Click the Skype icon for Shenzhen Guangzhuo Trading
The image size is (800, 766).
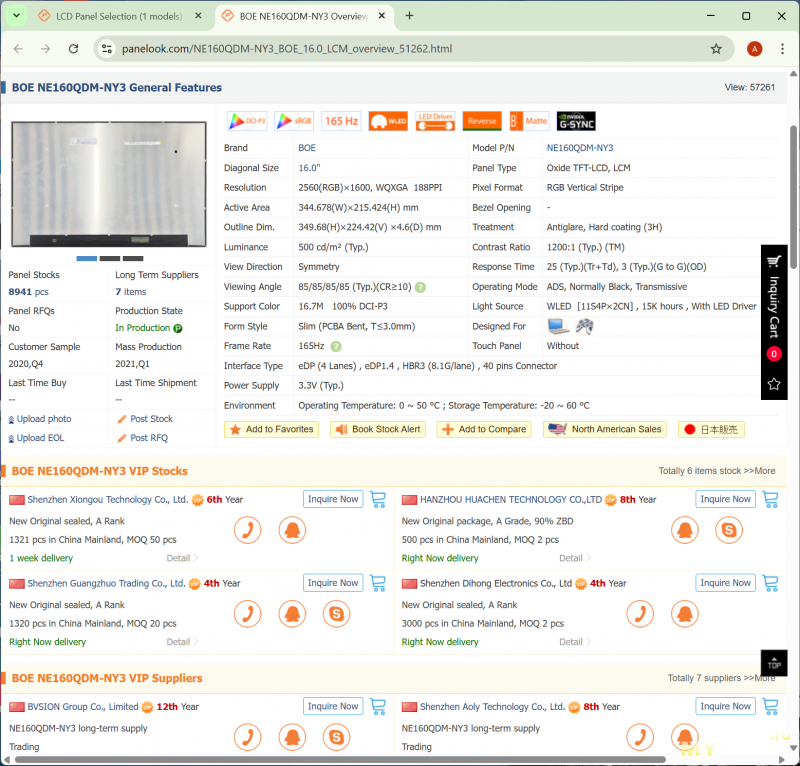[x=337, y=614]
